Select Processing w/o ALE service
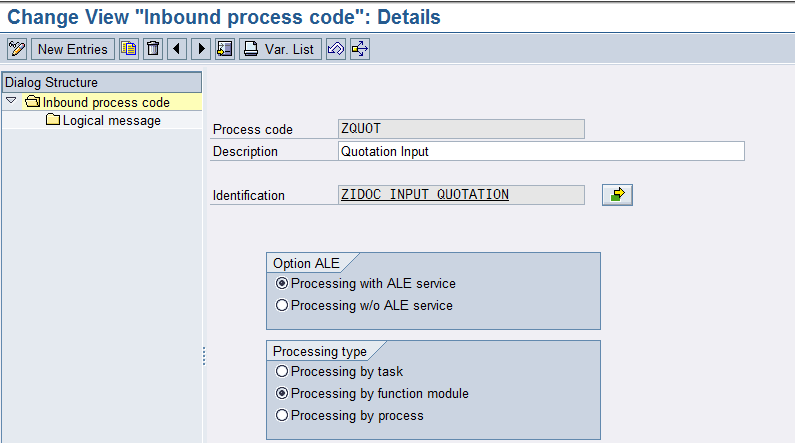This screenshot has width=795, height=443. tap(282, 306)
